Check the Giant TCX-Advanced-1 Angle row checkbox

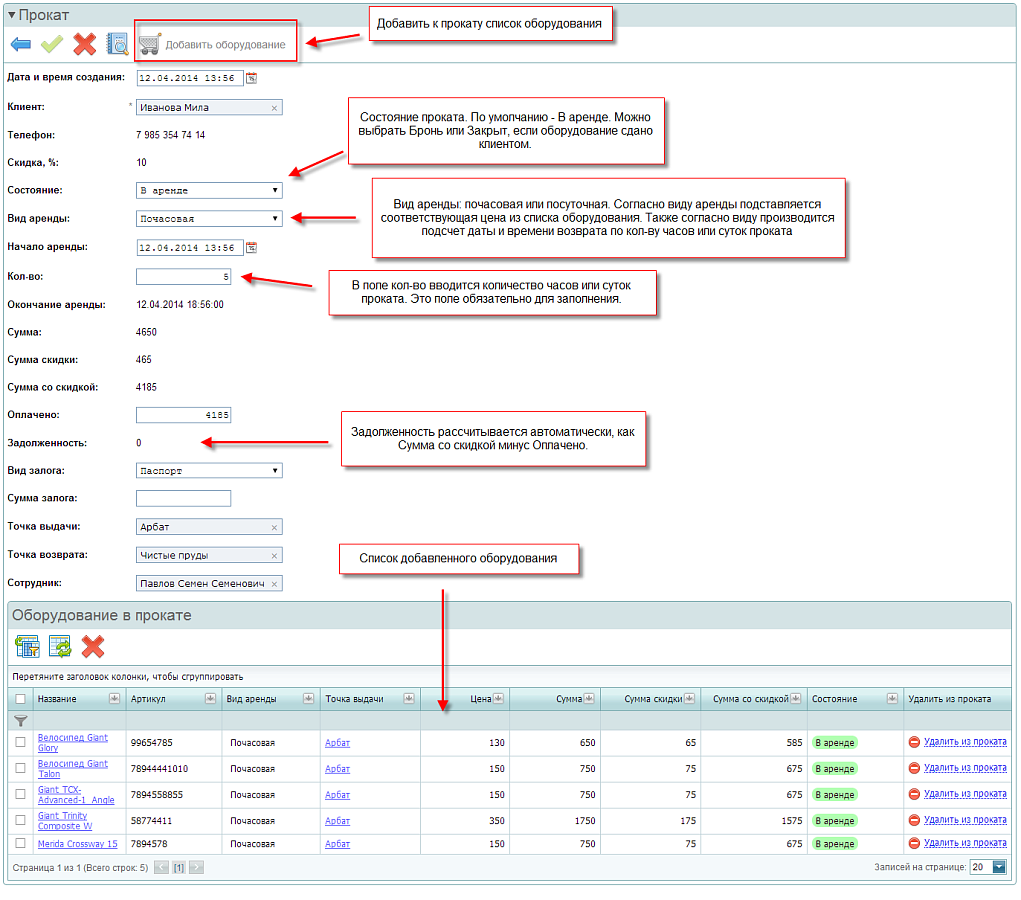pyautogui.click(x=20, y=795)
